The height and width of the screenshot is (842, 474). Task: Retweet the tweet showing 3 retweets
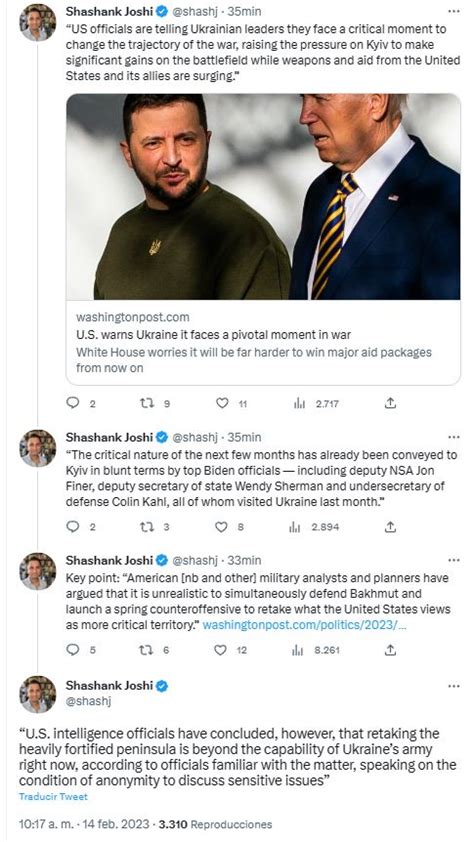[x=147, y=527]
